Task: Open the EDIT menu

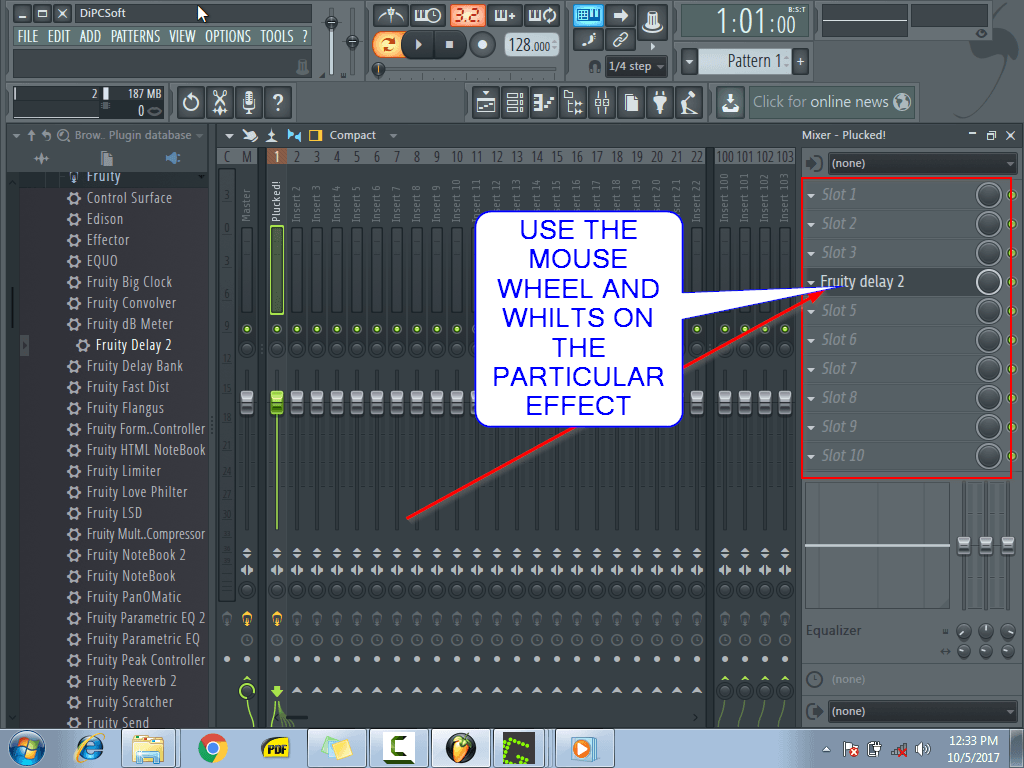Action: [59, 37]
